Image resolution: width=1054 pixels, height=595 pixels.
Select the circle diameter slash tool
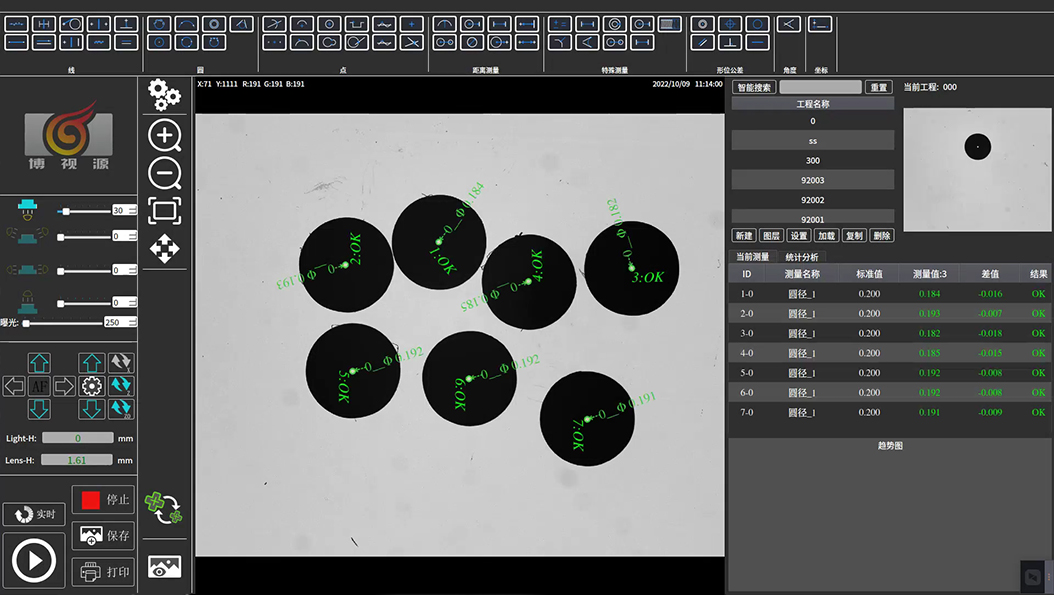(472, 42)
